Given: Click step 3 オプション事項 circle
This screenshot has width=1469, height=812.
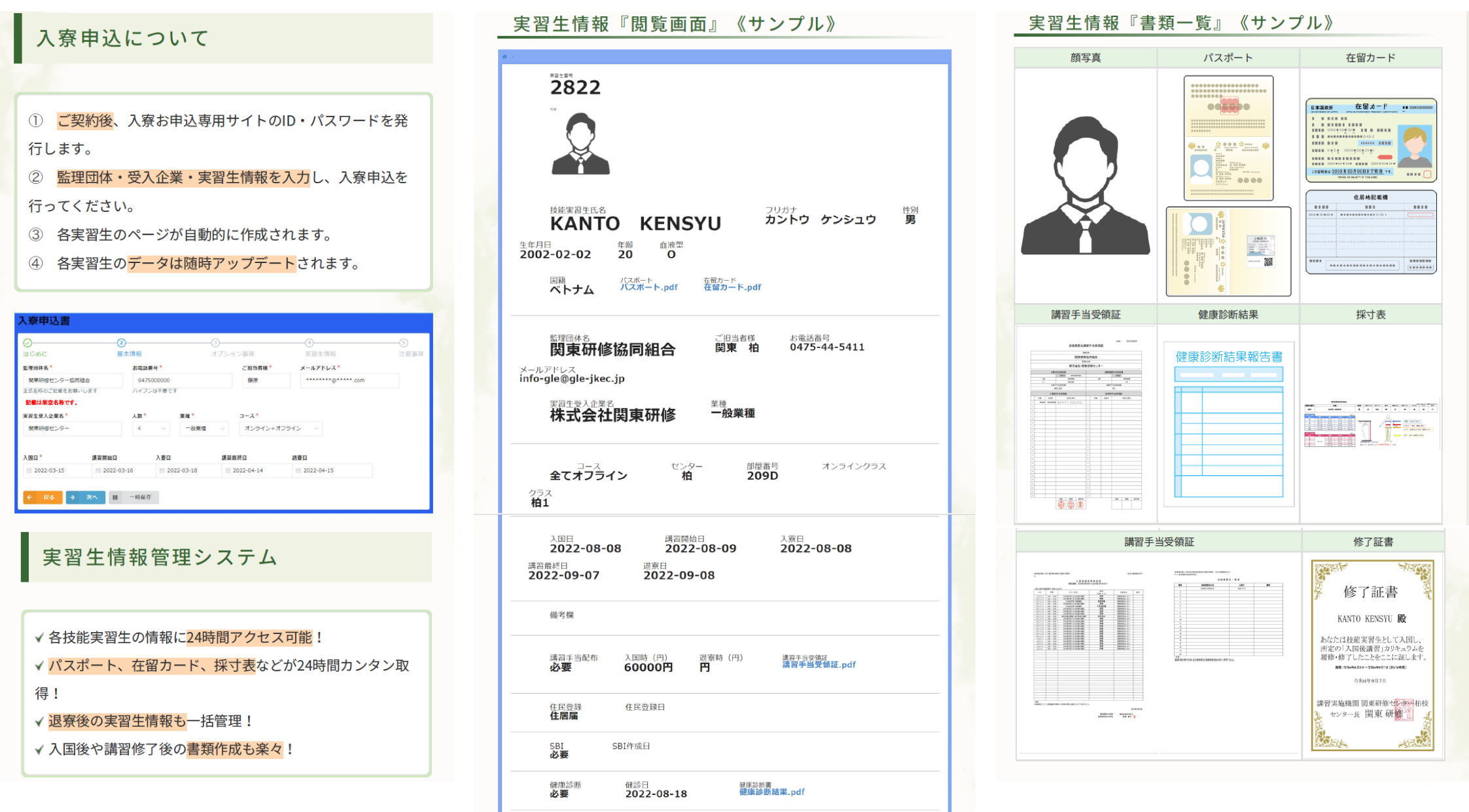Looking at the screenshot, I should 215,343.
